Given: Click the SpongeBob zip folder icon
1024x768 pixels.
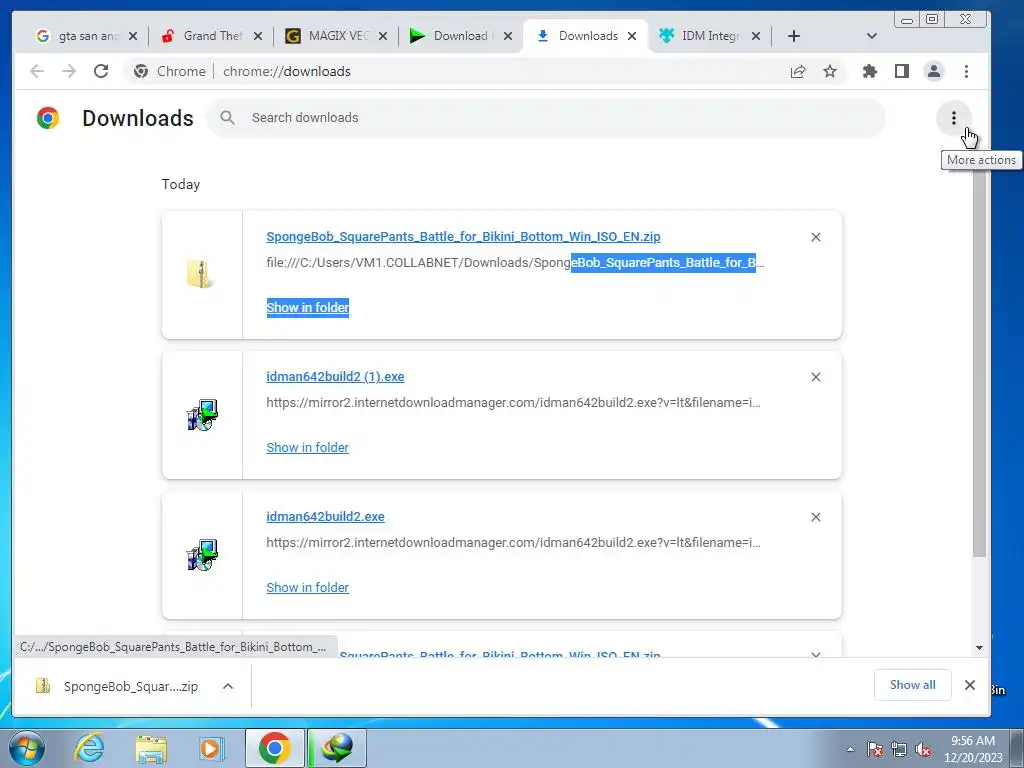Looking at the screenshot, I should pyautogui.click(x=200, y=274).
